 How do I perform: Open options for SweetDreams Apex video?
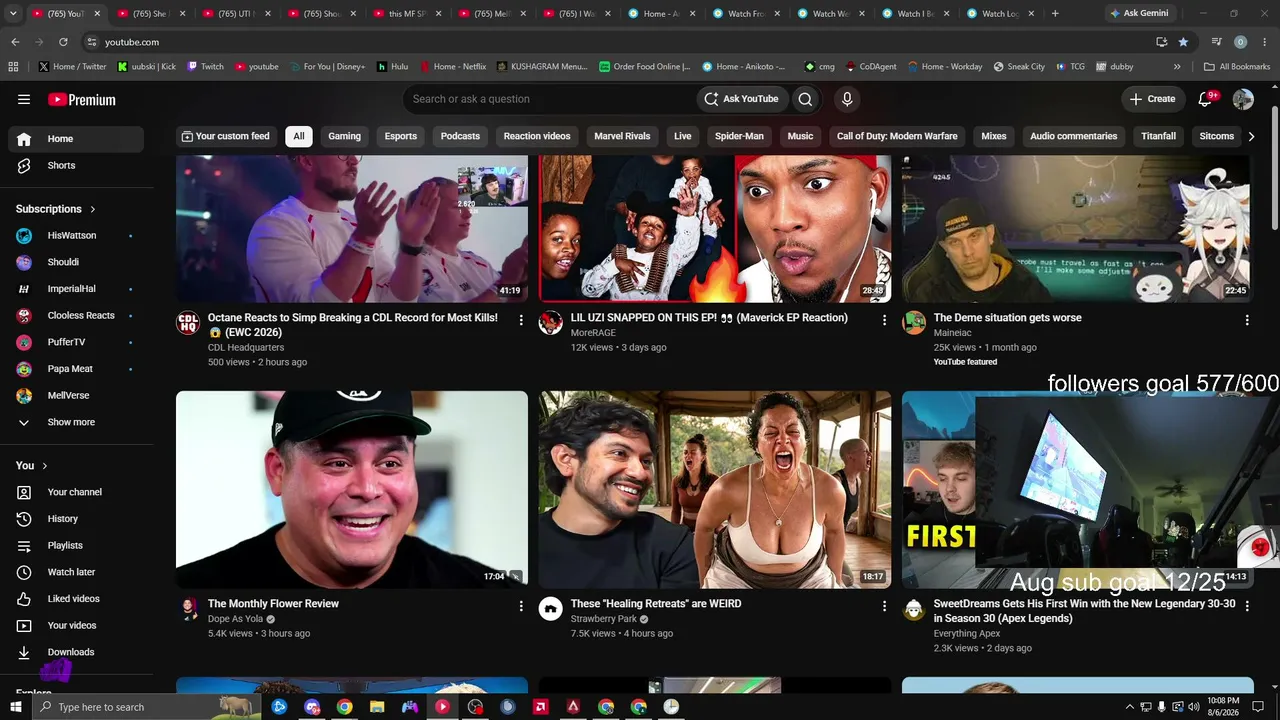(1247, 606)
